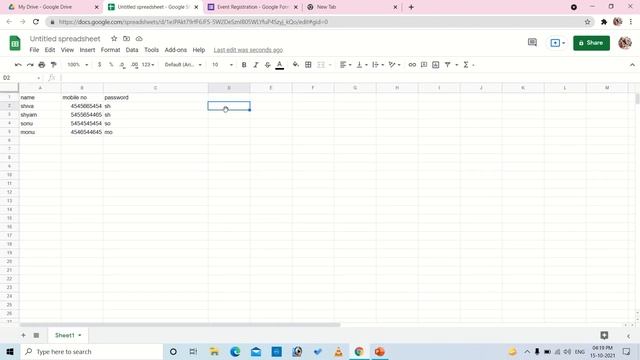Open text rotation dropdown
This screenshot has height=360, width=640.
click(x=394, y=65)
